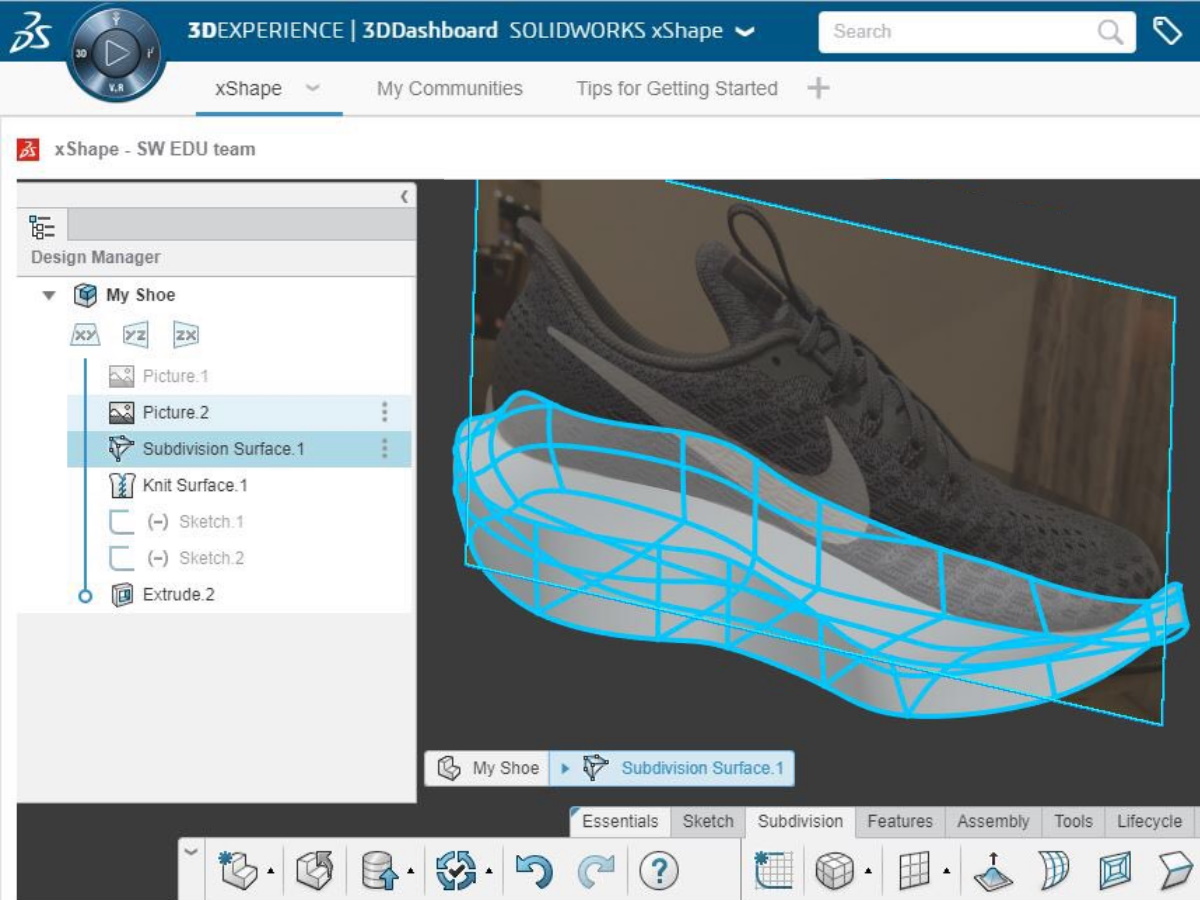Select the XY plane icon
The image size is (1200, 900).
click(x=85, y=335)
